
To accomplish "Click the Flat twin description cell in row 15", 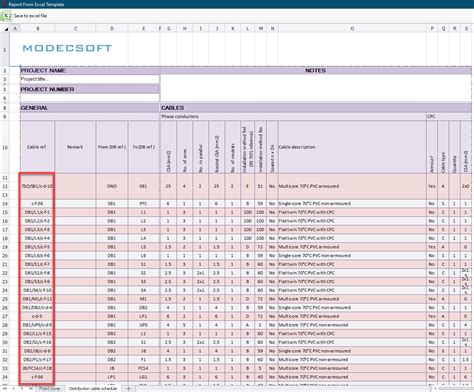I will [352, 212].
